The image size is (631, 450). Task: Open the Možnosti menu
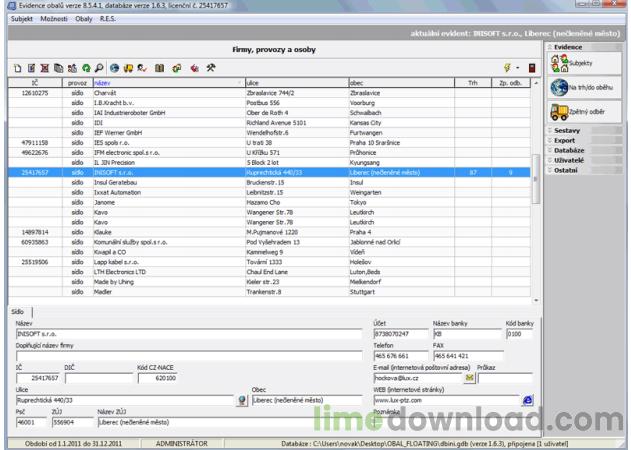click(x=54, y=19)
